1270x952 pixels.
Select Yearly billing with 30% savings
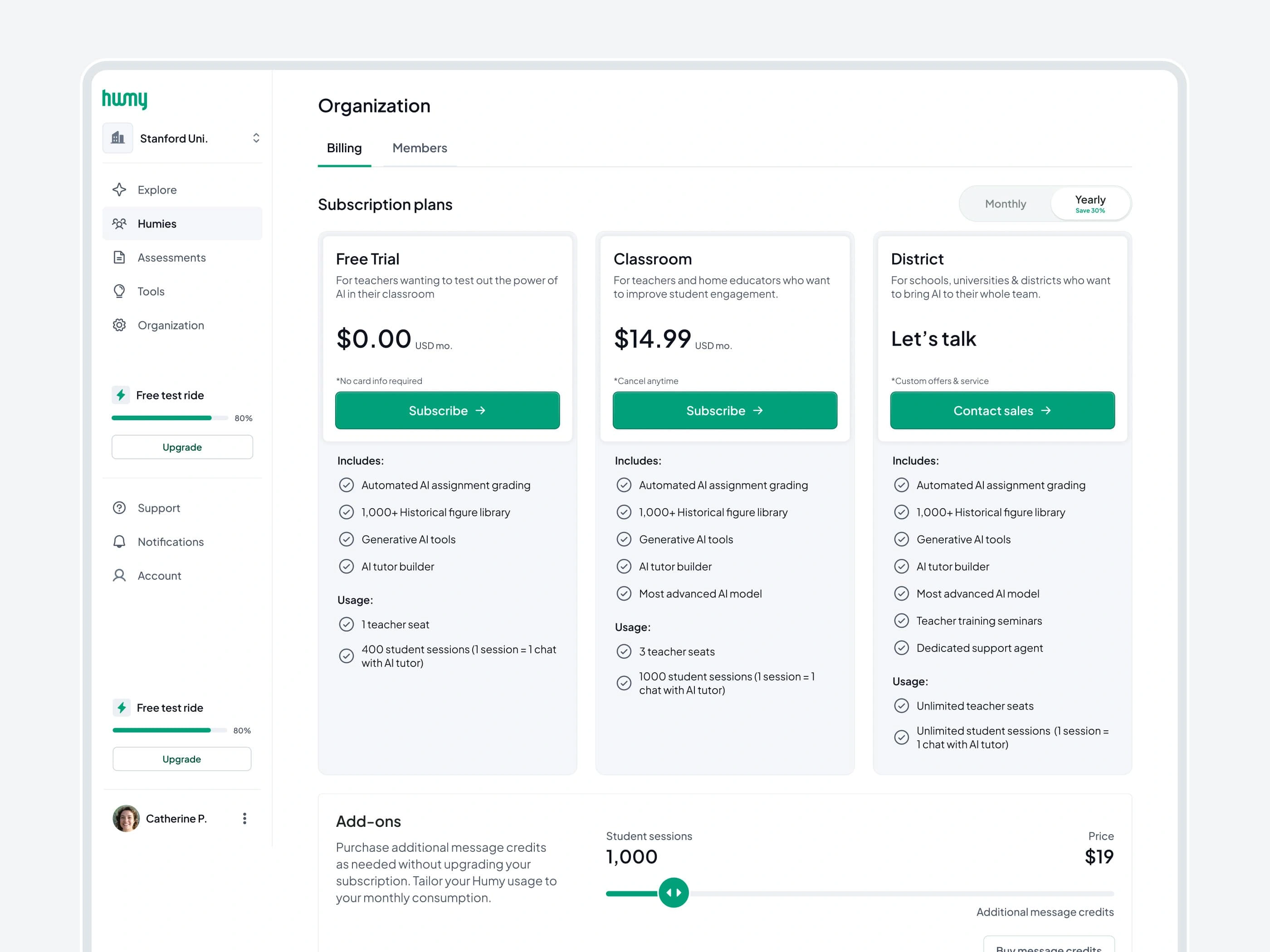[1090, 204]
